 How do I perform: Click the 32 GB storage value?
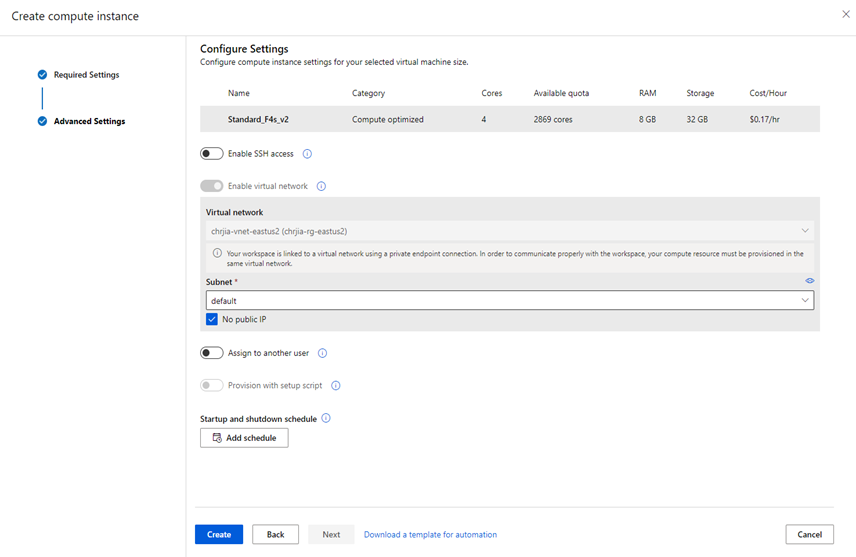(x=697, y=120)
